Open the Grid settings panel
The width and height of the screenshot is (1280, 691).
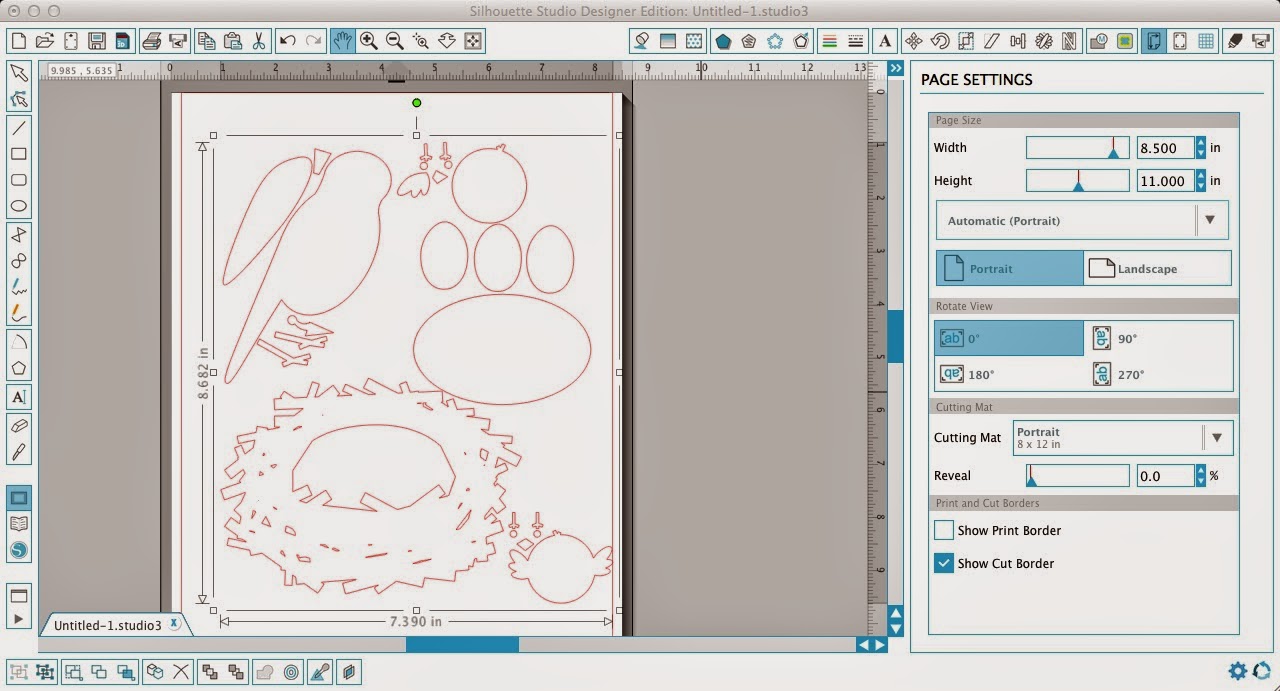pos(1205,41)
